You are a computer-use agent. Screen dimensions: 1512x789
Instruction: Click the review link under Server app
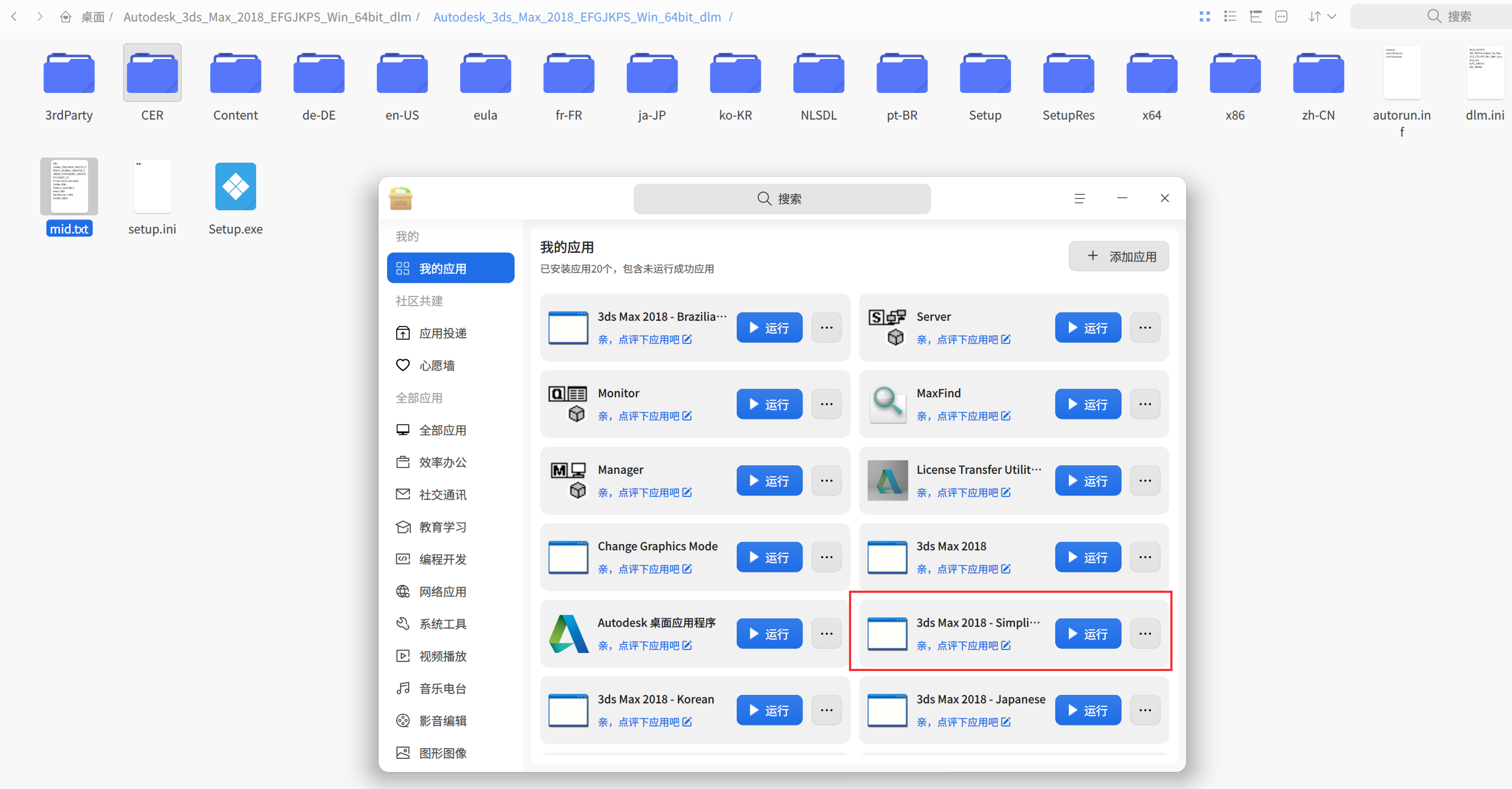pyautogui.click(x=963, y=340)
